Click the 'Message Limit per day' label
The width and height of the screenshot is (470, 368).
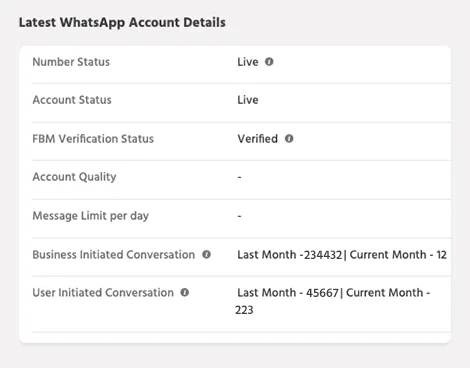[91, 216]
